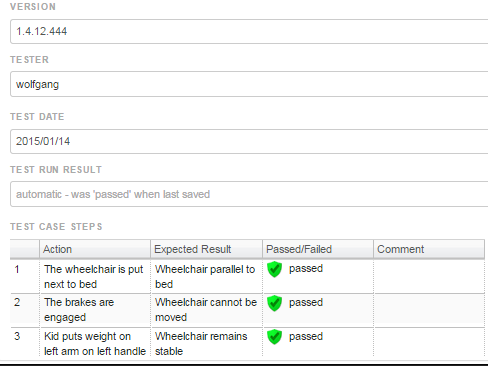Click the Comment column header

[429, 249]
